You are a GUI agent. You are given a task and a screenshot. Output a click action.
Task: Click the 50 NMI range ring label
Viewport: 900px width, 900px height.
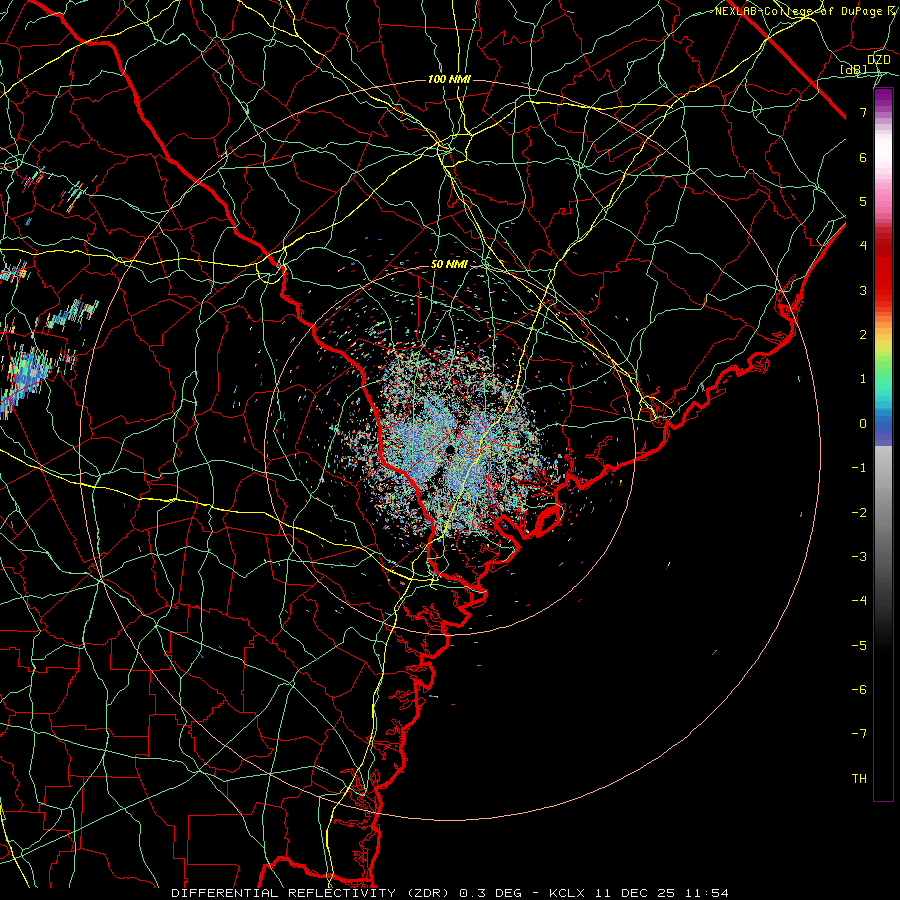point(449,264)
